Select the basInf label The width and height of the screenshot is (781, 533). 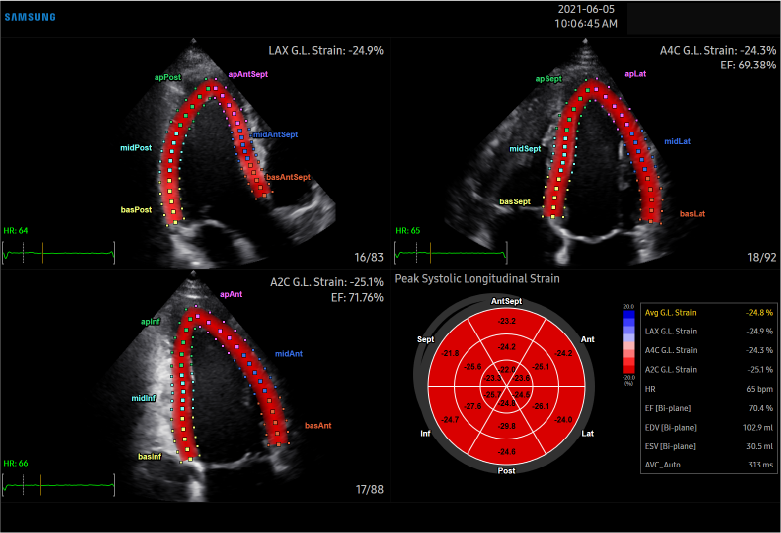pyautogui.click(x=150, y=457)
